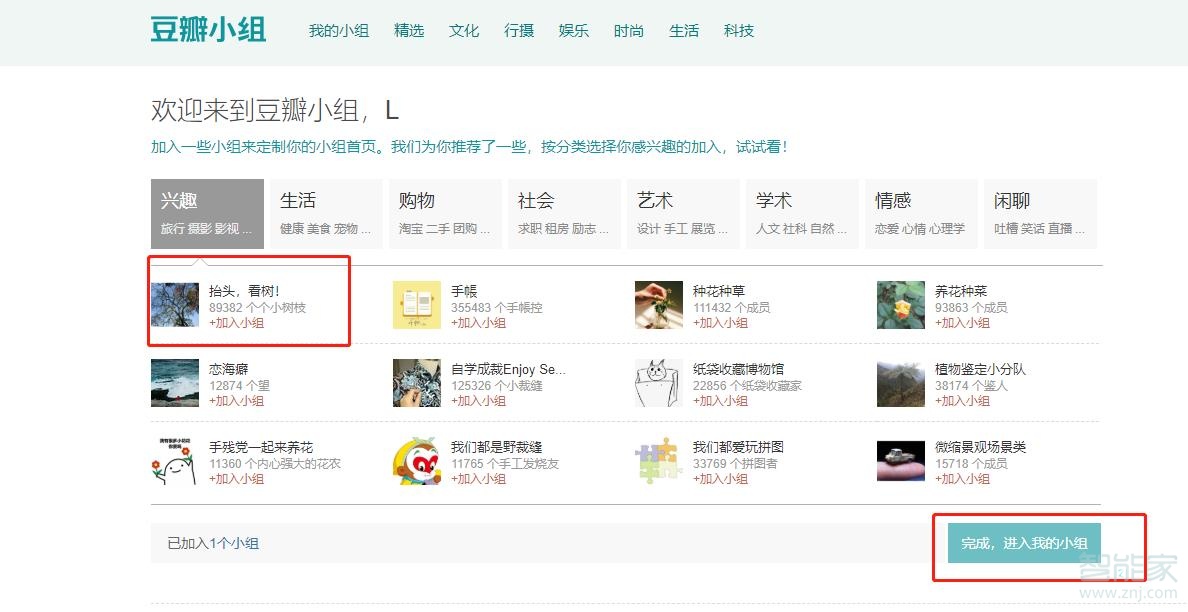The height and width of the screenshot is (612, 1188).
Task: Switch to the 兴趣 category tab
Action: tap(206, 212)
